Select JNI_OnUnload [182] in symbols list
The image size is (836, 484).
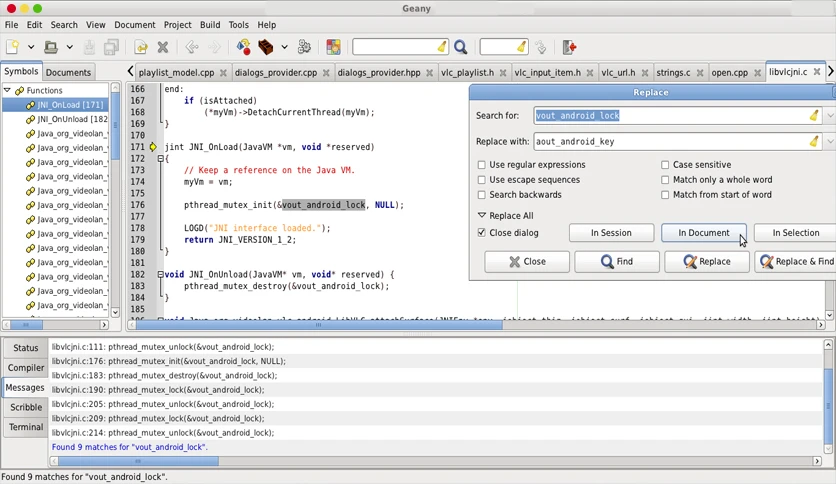click(x=72, y=119)
